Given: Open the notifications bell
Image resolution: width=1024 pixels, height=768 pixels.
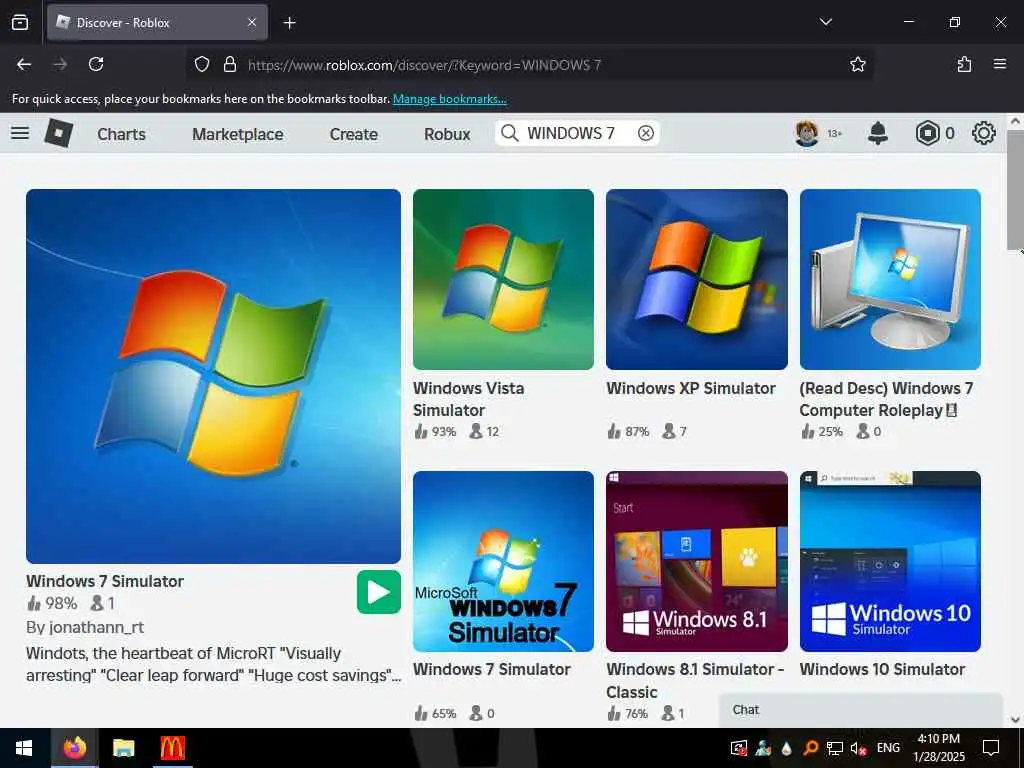Looking at the screenshot, I should pos(878,133).
